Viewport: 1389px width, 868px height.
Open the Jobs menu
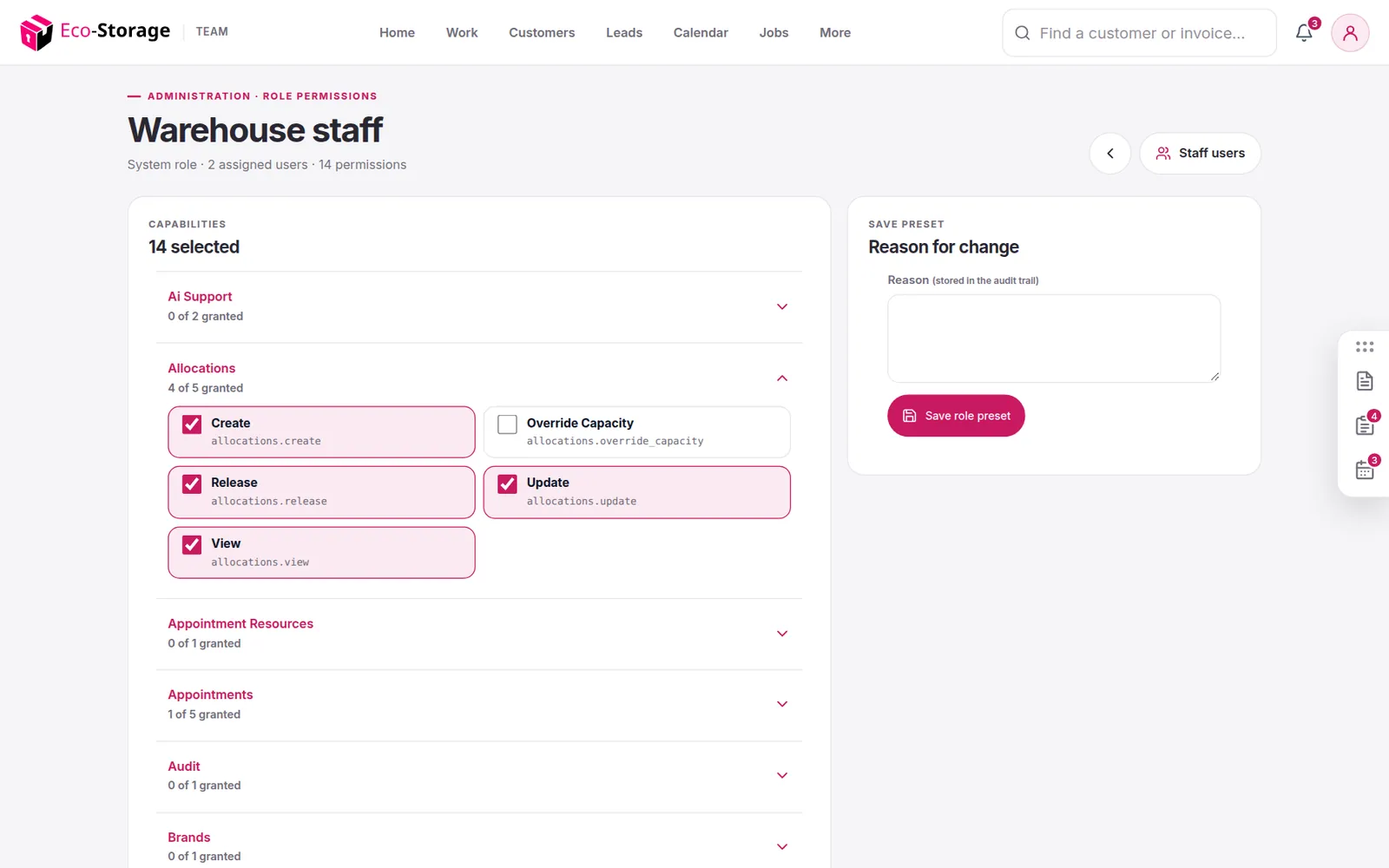pos(773,33)
